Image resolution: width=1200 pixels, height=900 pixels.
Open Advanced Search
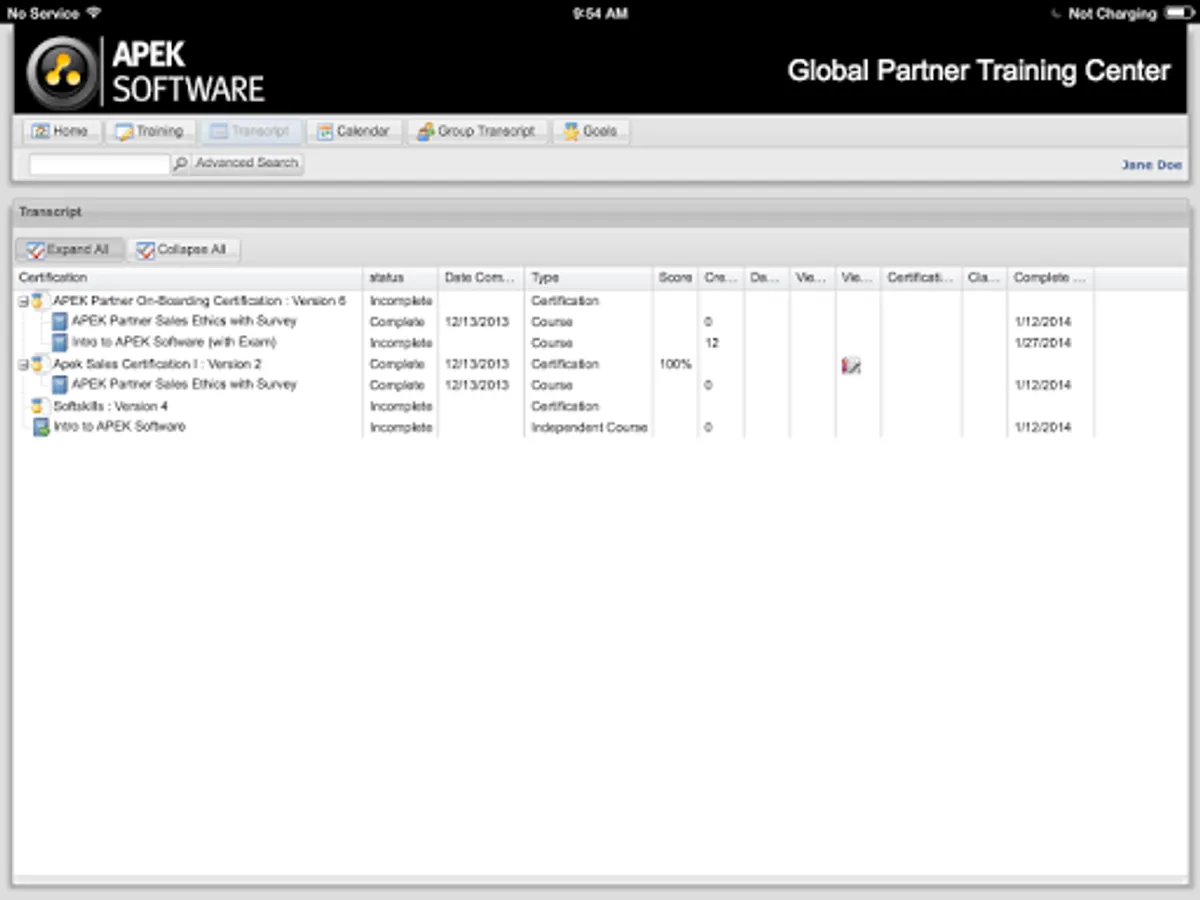[247, 163]
